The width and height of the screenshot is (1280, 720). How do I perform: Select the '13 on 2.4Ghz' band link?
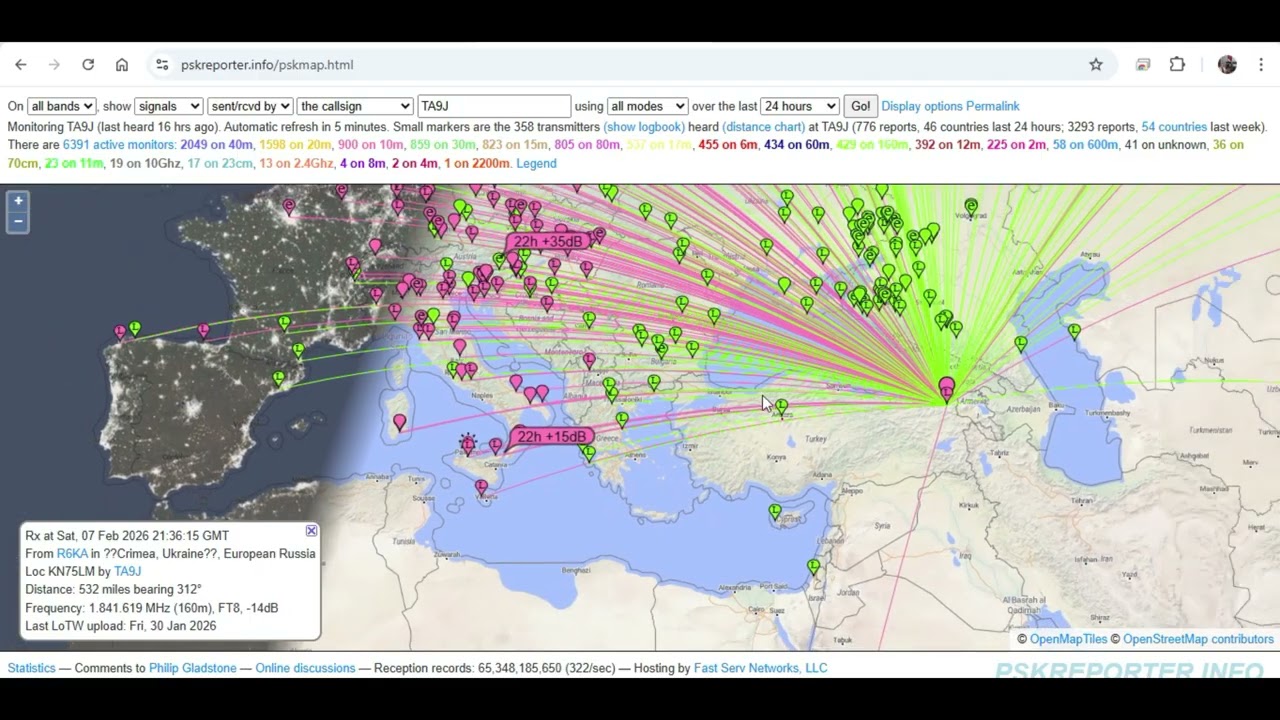[296, 163]
